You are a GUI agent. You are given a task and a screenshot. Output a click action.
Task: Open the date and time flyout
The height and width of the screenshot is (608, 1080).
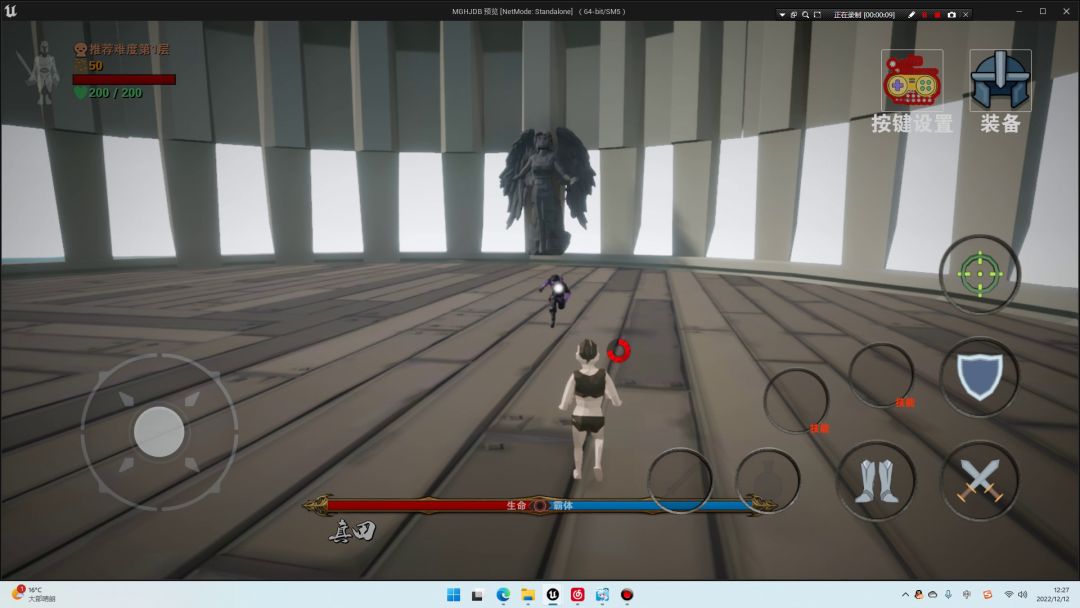tap(1060, 595)
